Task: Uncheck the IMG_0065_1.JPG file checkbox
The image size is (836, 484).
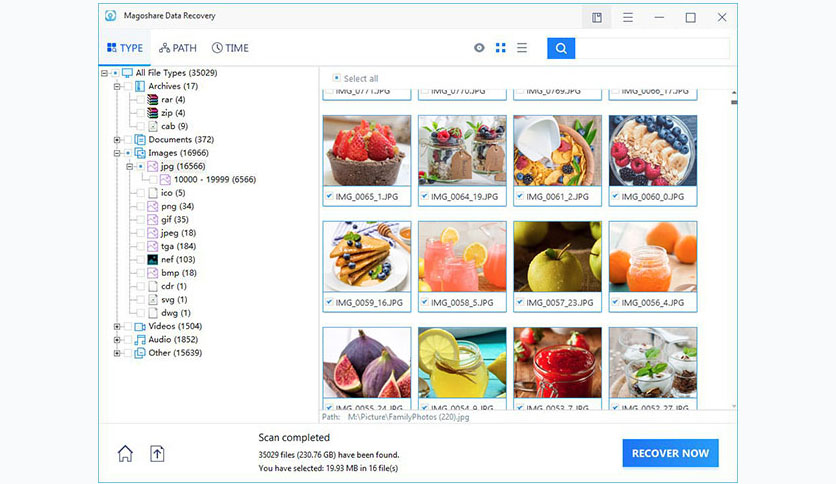Action: pyautogui.click(x=329, y=196)
